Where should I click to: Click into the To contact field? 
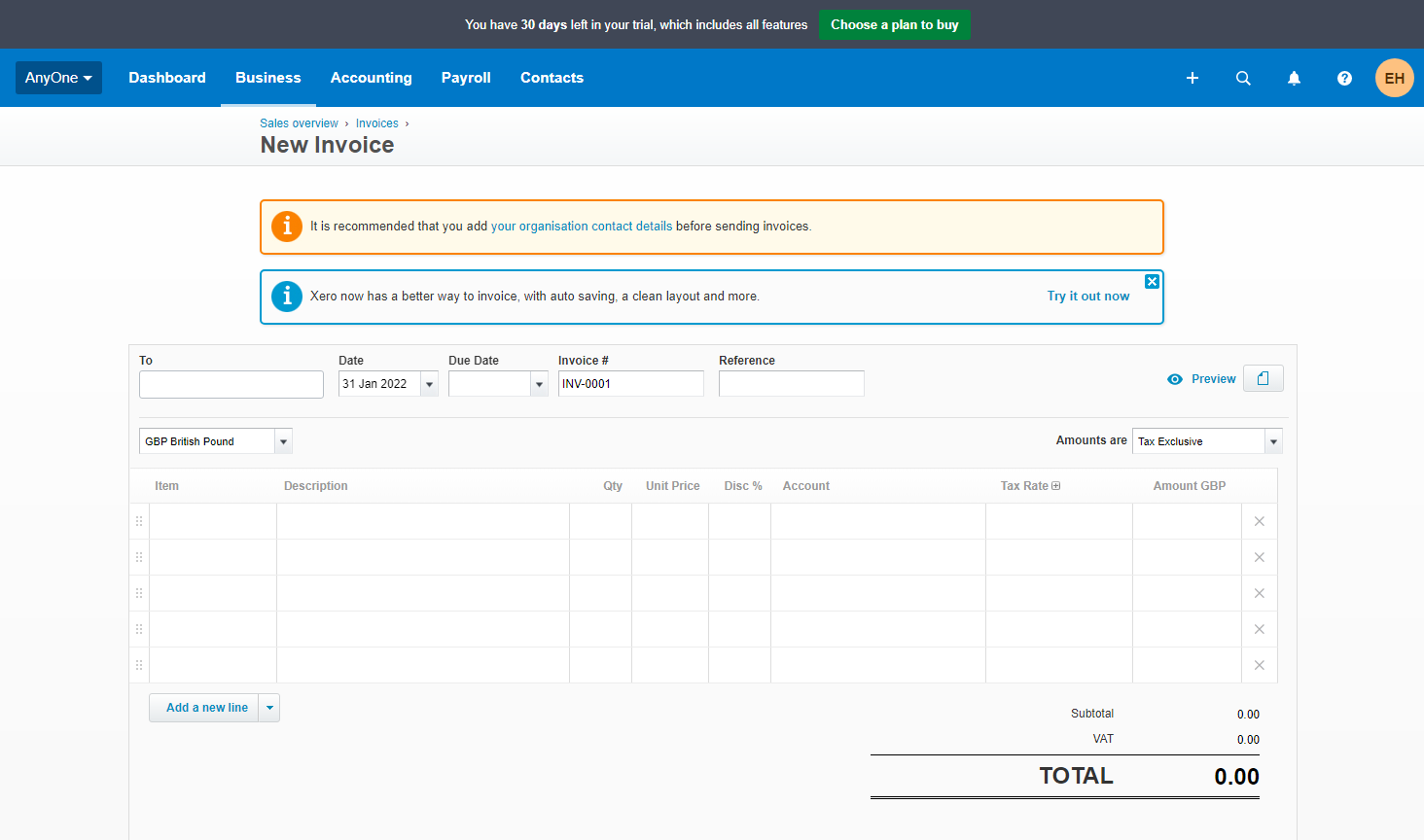click(231, 385)
